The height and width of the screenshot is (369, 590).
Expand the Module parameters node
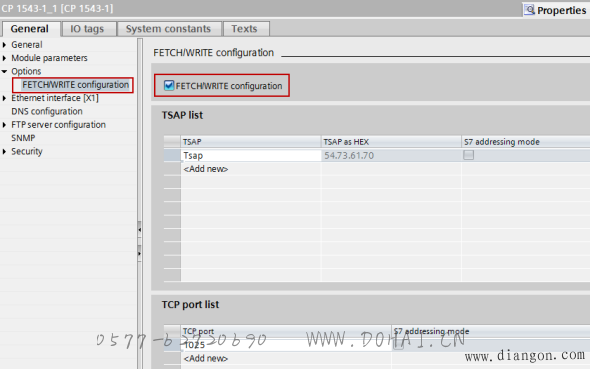(5, 58)
